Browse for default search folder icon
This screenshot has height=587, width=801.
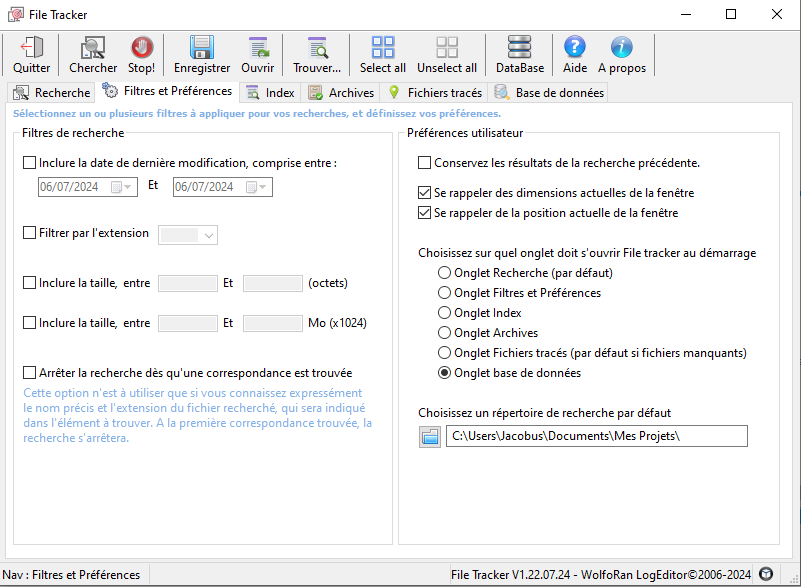(430, 436)
